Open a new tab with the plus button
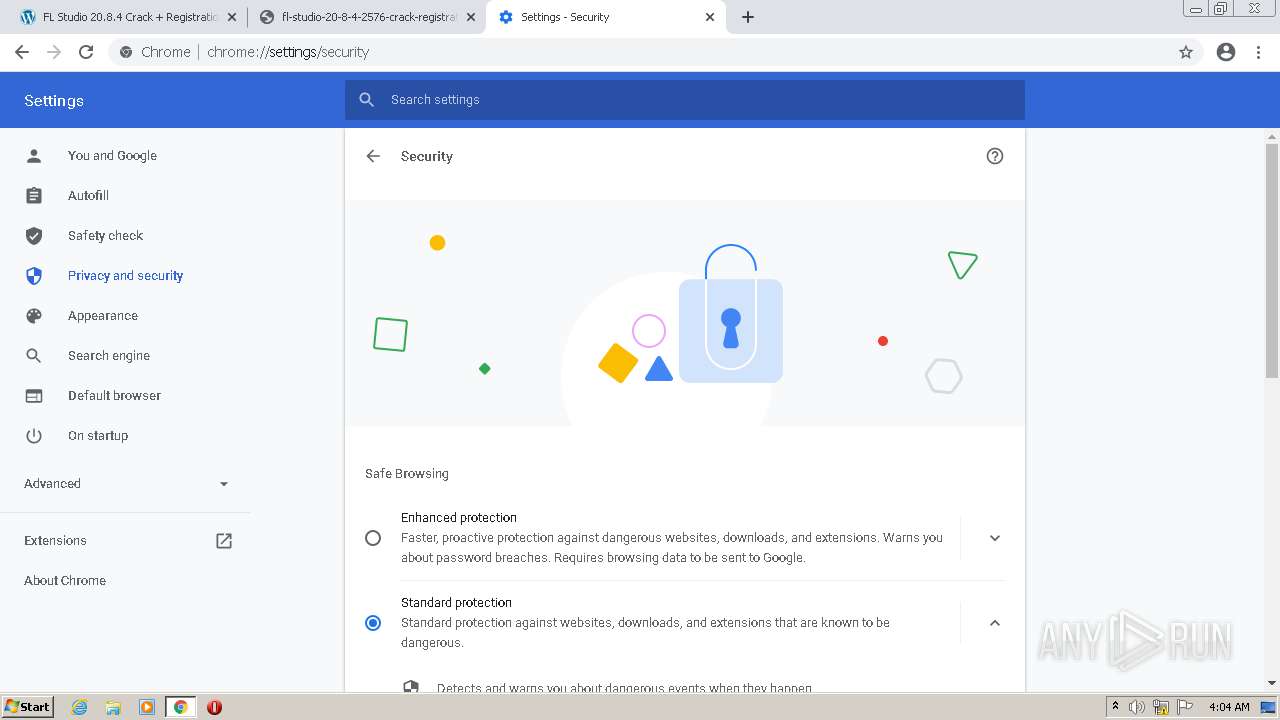Image resolution: width=1280 pixels, height=720 pixels. click(748, 17)
